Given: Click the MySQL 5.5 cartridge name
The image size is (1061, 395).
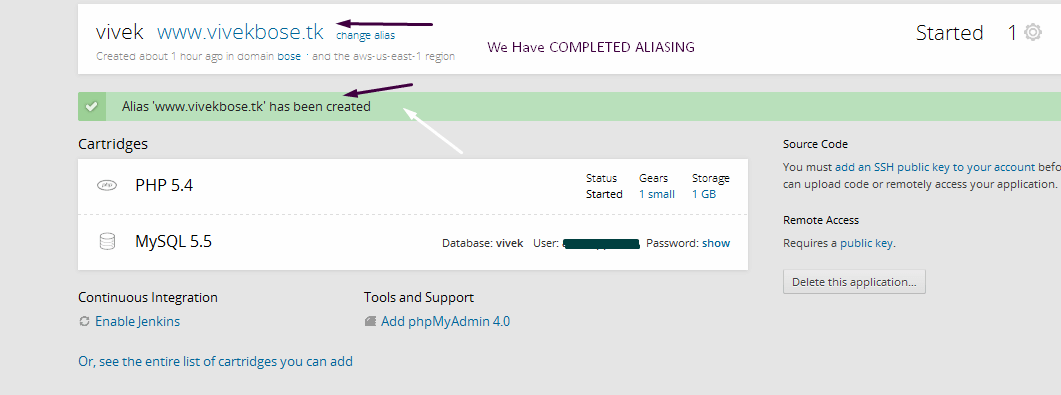Looking at the screenshot, I should pyautogui.click(x=173, y=241).
